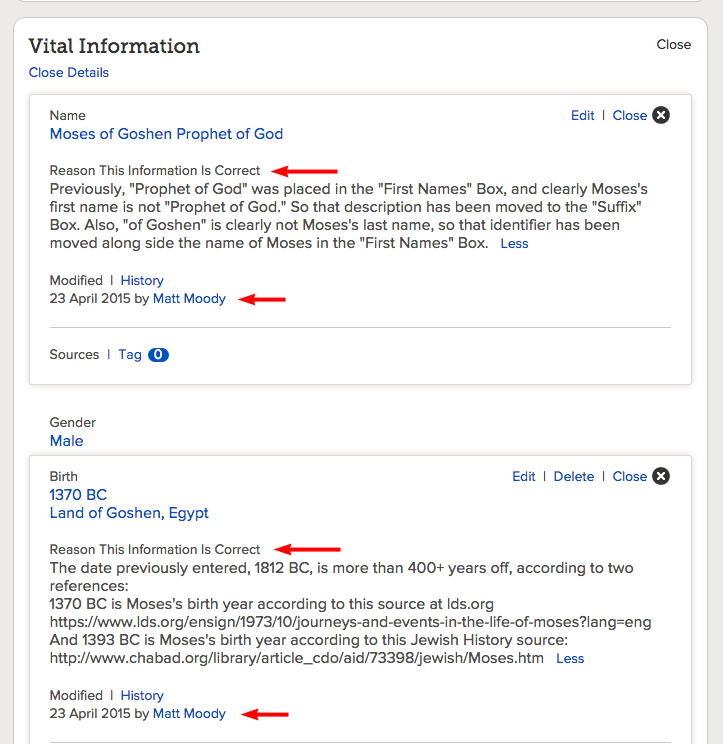Click Close link in the Birth section
The image size is (723, 744).
[x=630, y=476]
